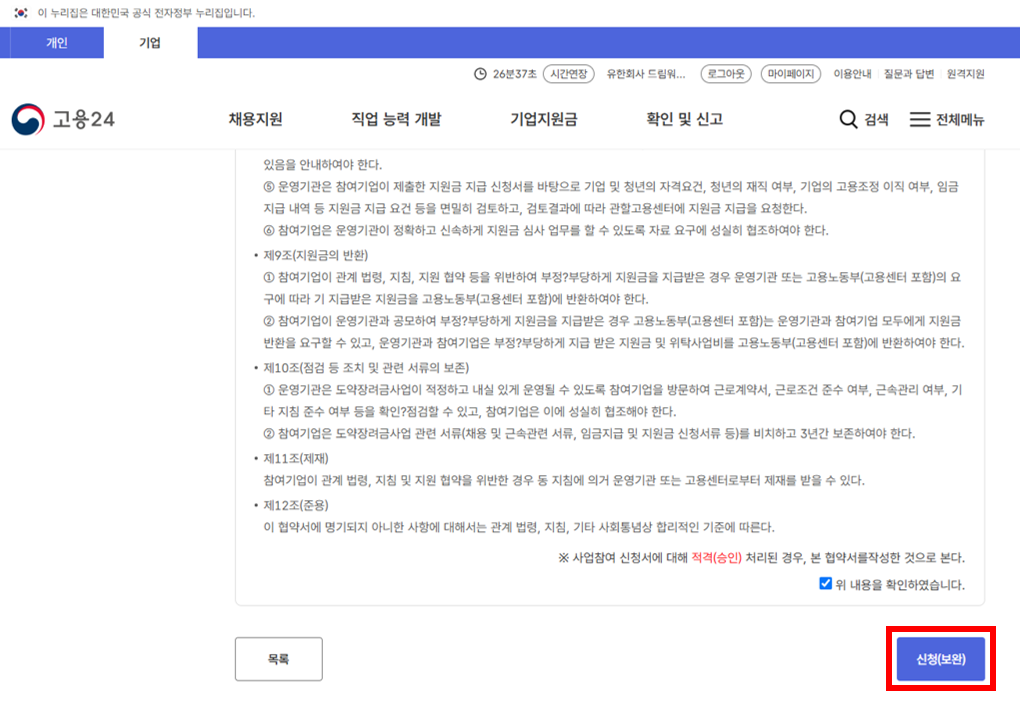
Task: Click company name 유한회사 드림워...
Action: coord(646,74)
